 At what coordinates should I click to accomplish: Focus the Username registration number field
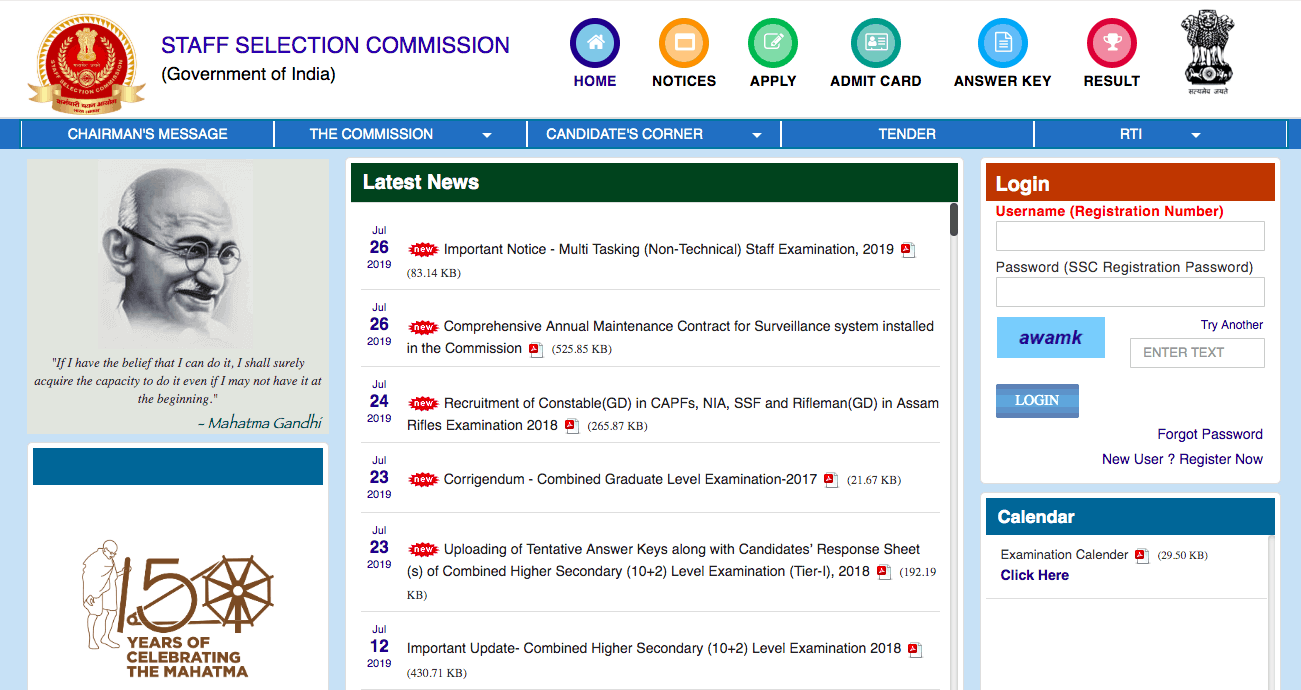(x=1130, y=236)
